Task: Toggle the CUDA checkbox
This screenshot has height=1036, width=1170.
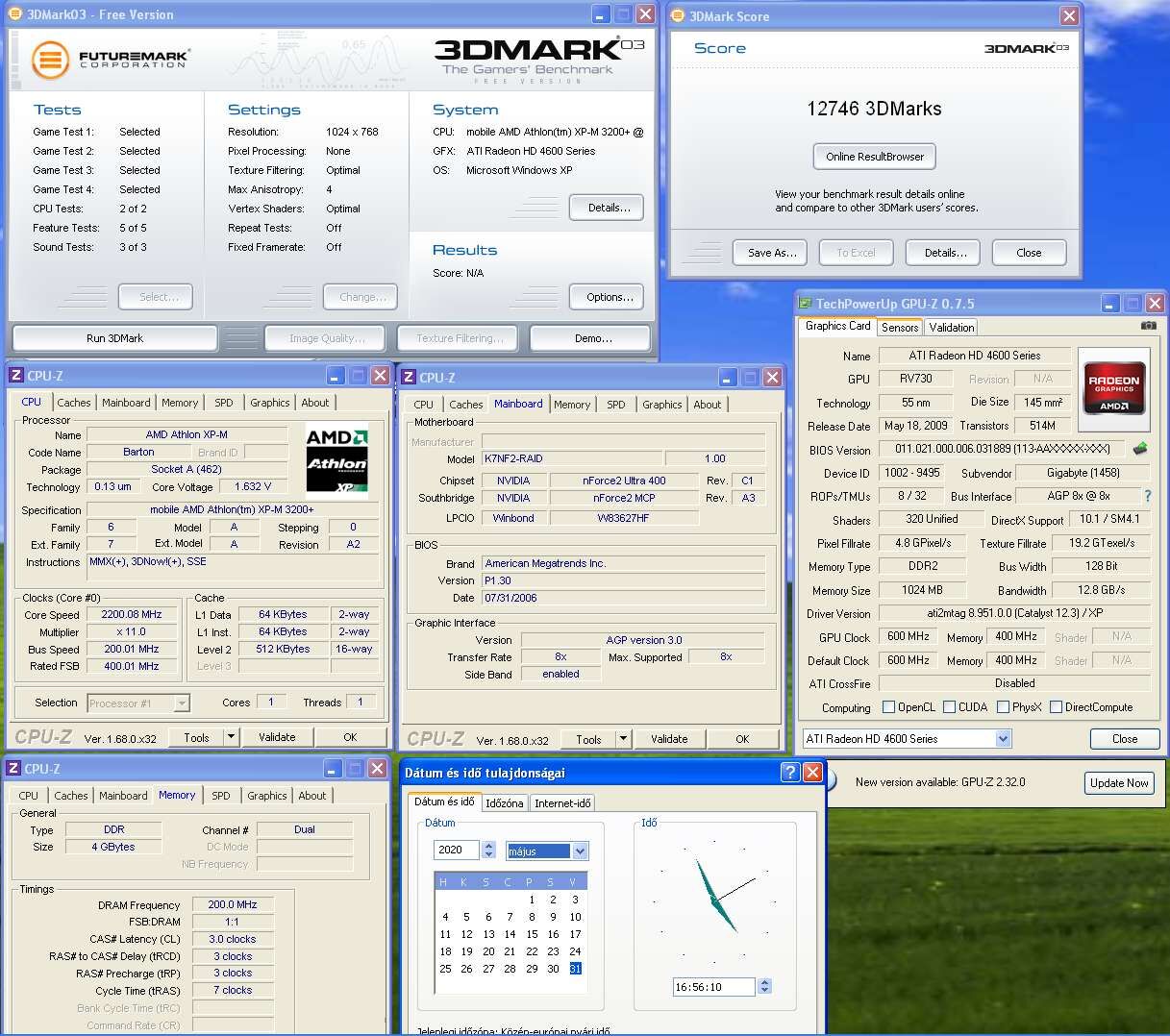Action: click(949, 707)
